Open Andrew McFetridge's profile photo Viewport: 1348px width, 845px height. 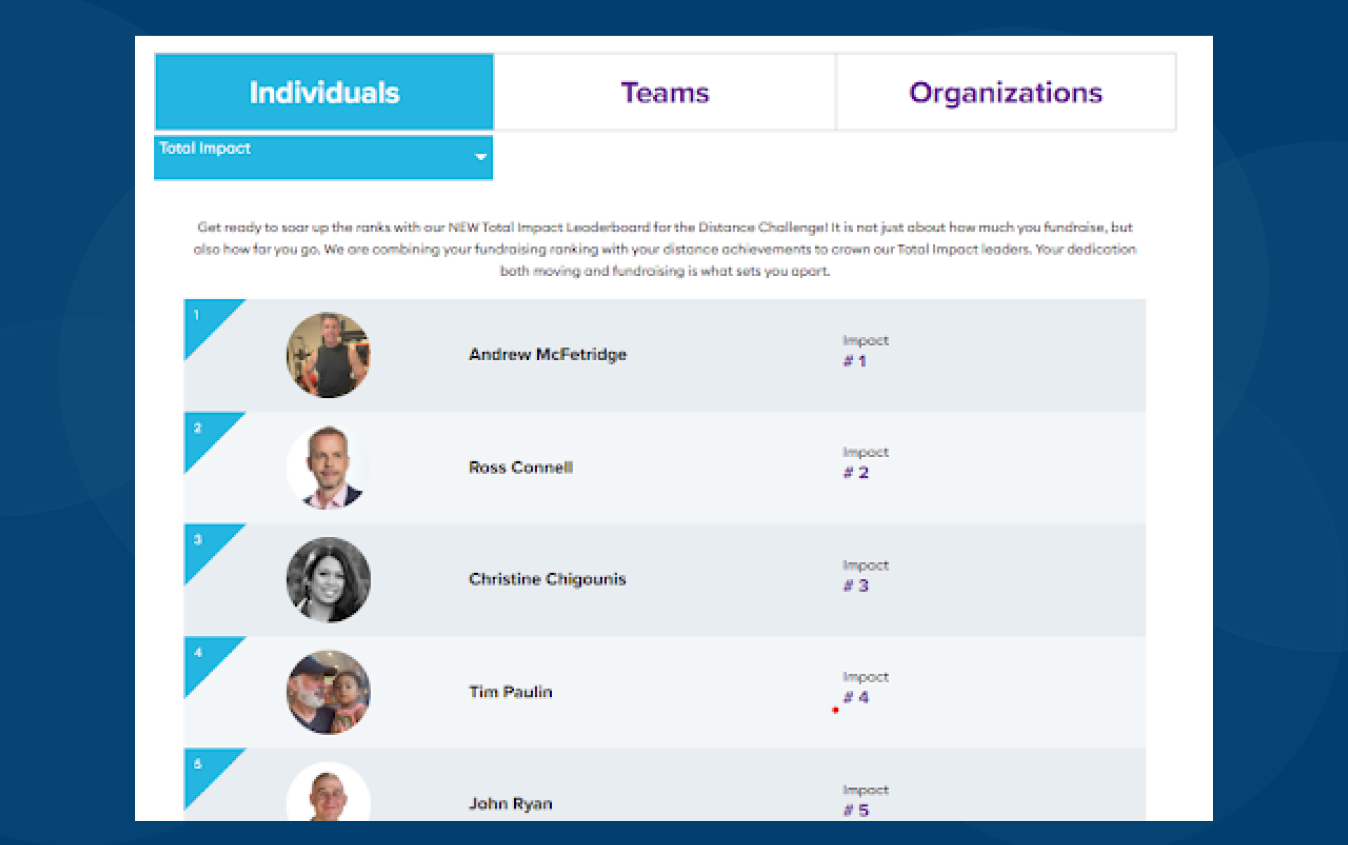coord(328,355)
